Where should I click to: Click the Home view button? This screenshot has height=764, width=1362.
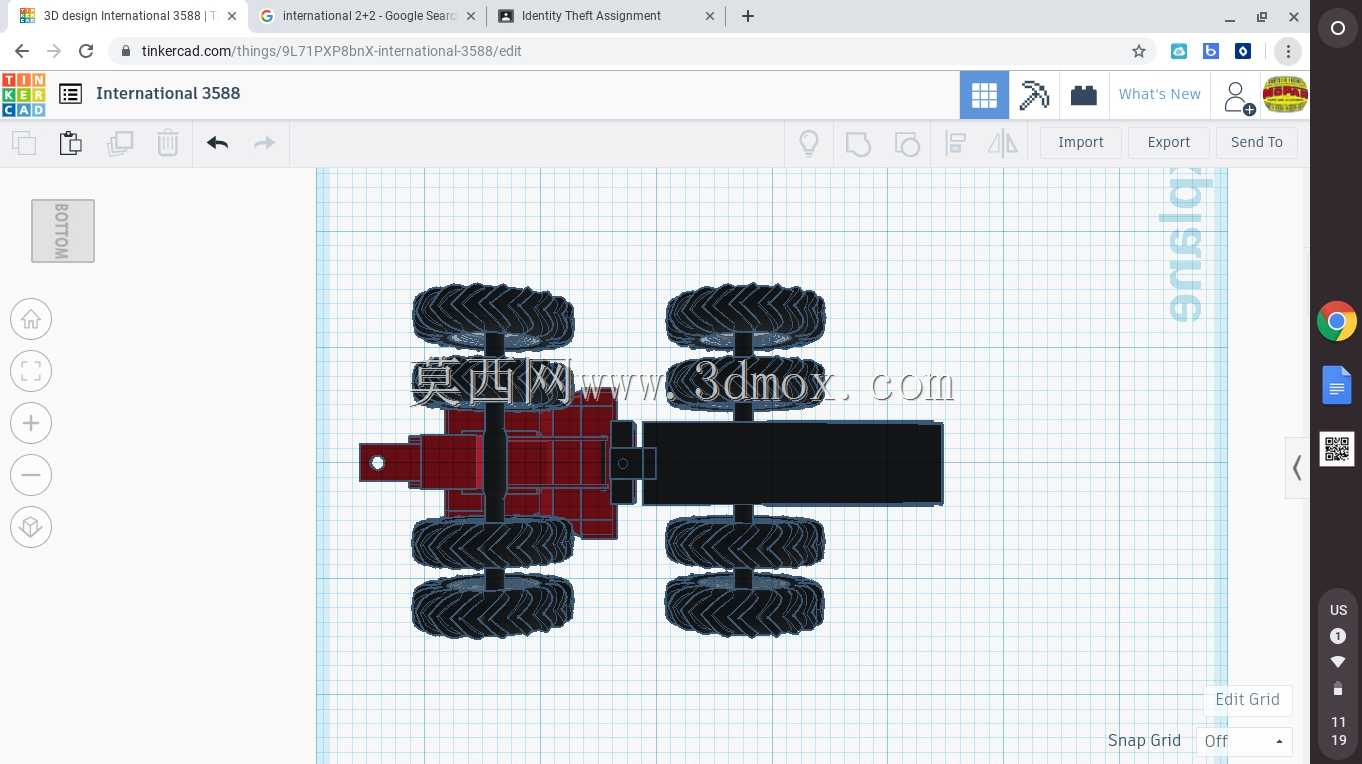coord(31,319)
